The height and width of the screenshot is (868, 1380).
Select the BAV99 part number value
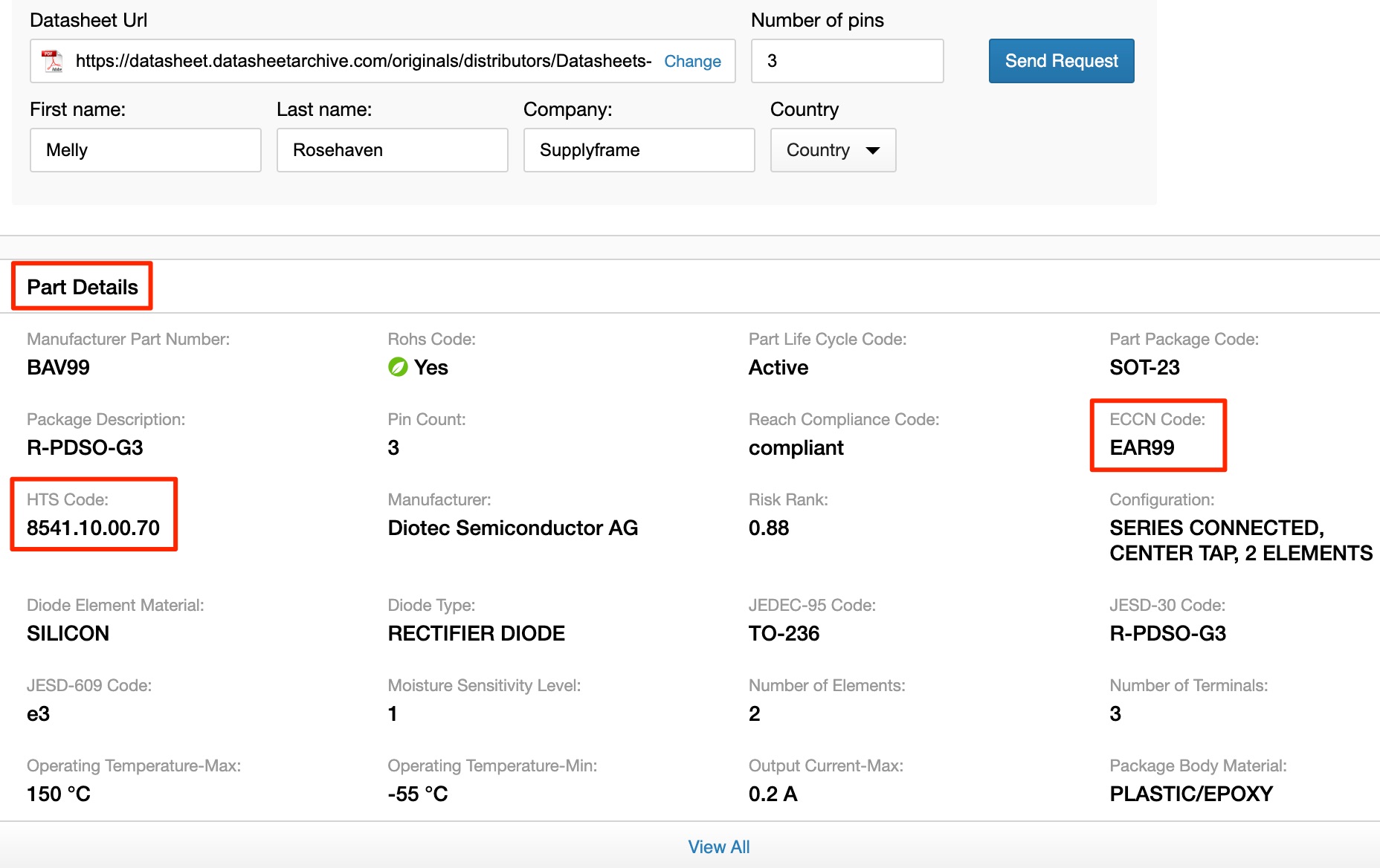(58, 367)
